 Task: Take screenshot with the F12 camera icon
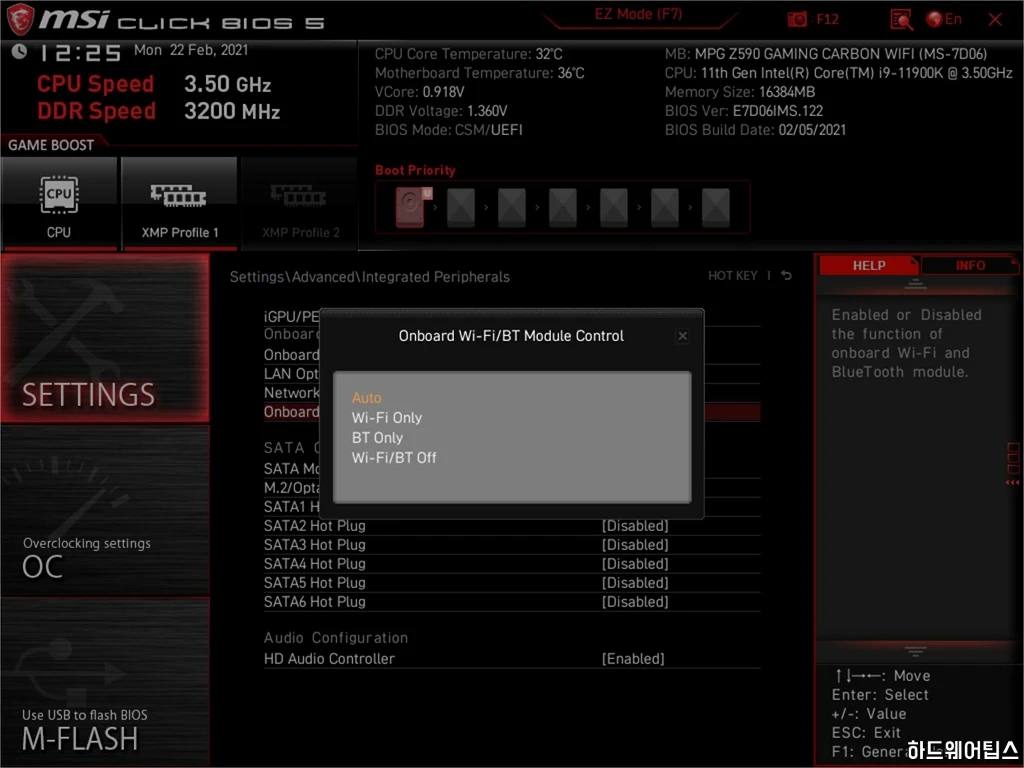coord(797,19)
